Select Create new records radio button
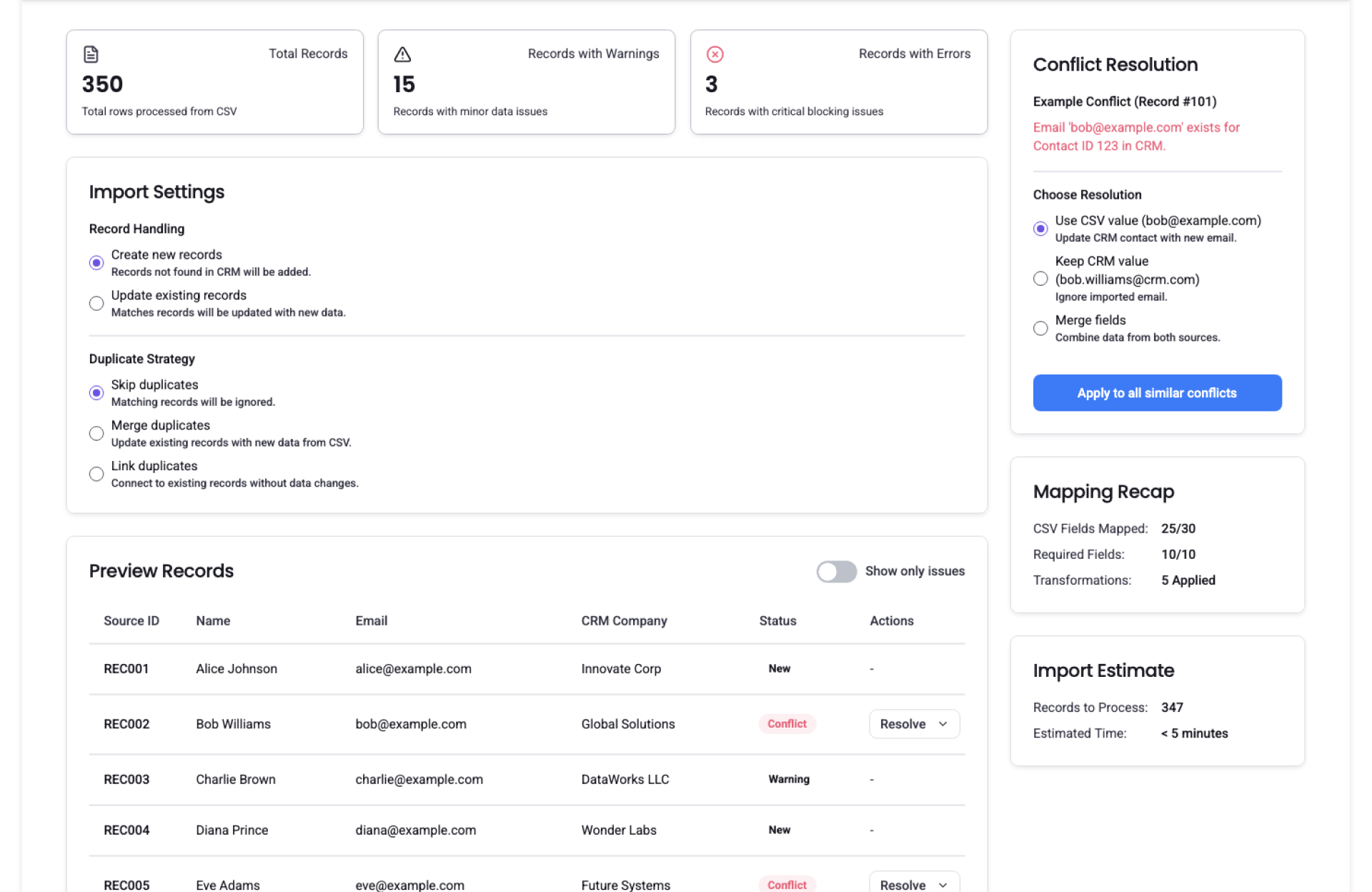The height and width of the screenshot is (892, 1372). (96, 263)
